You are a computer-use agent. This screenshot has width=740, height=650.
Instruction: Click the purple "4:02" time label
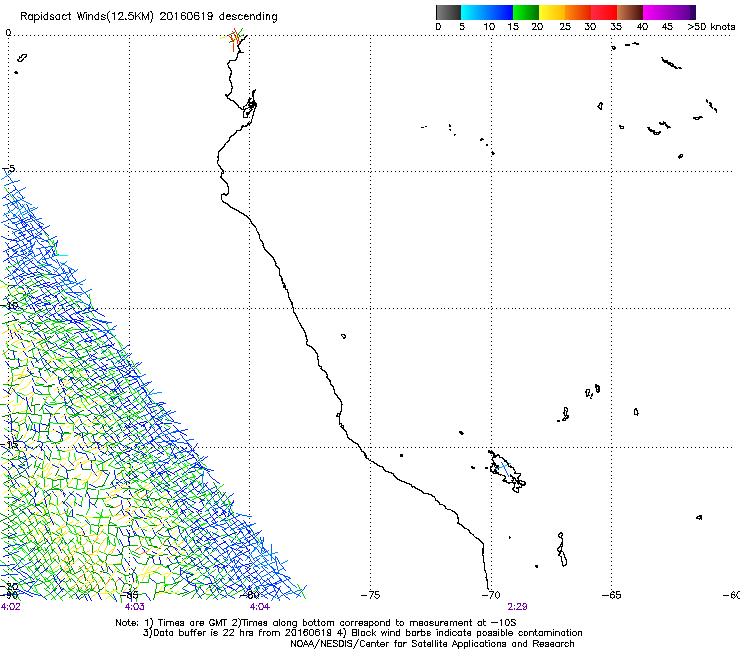pos(11,607)
